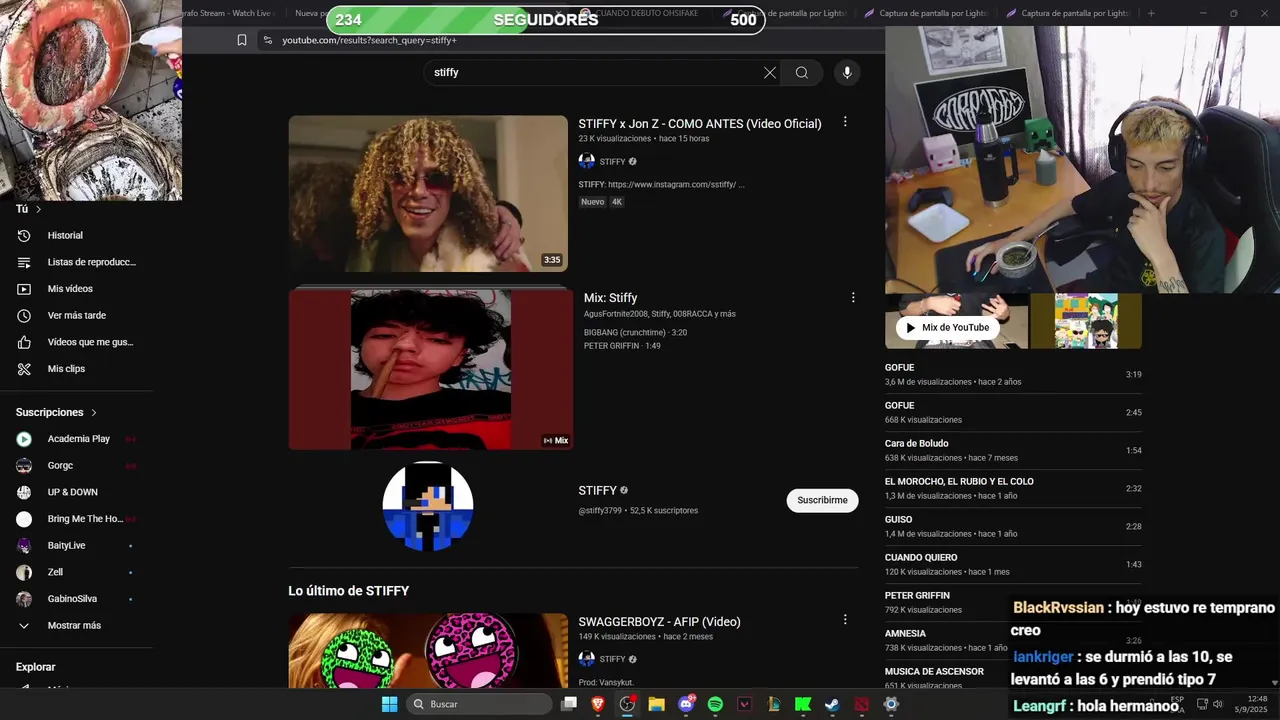Open Ver más tarde list

pyautogui.click(x=76, y=316)
